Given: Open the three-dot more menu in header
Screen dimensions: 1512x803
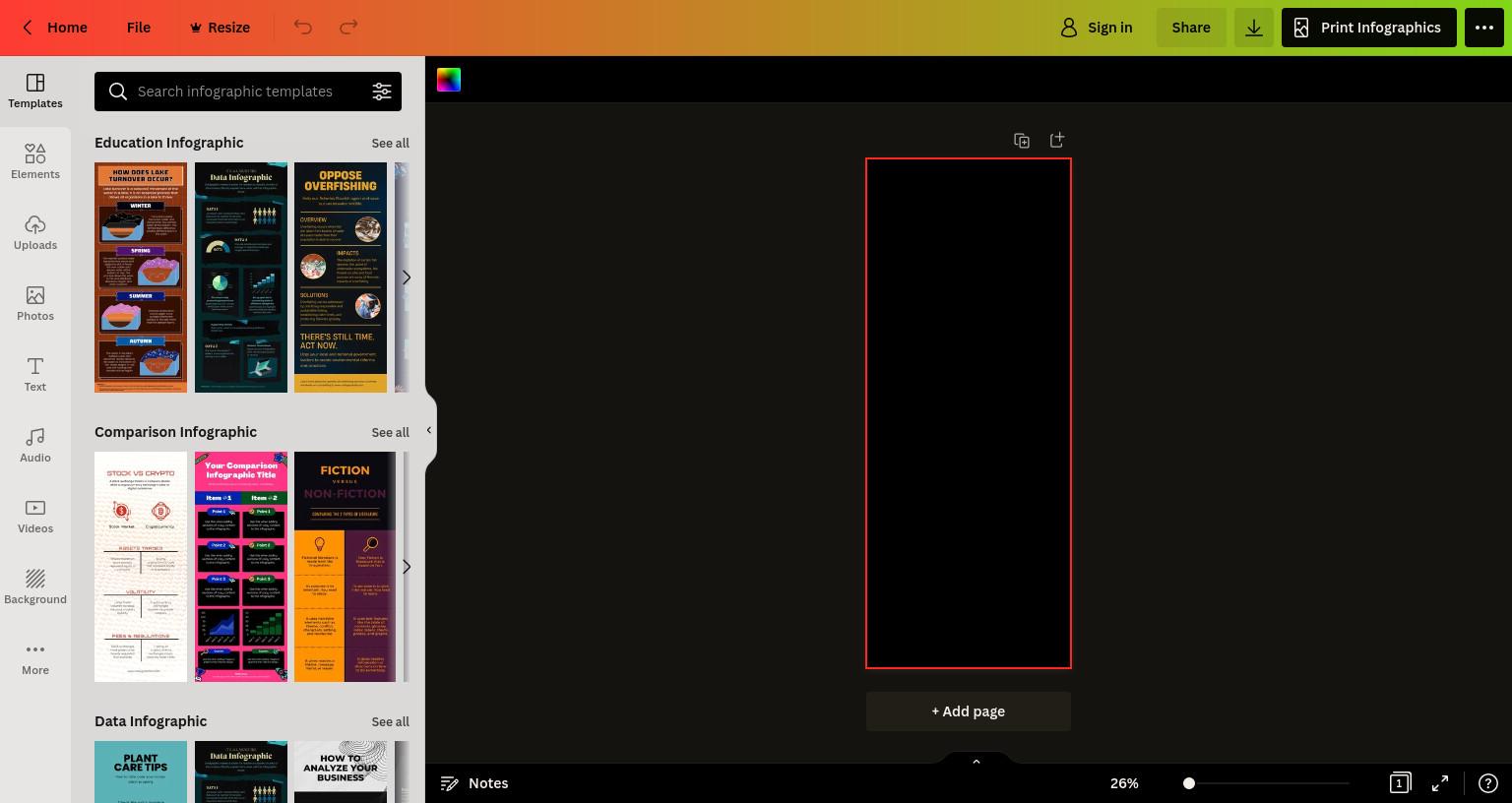Looking at the screenshot, I should 1484,28.
